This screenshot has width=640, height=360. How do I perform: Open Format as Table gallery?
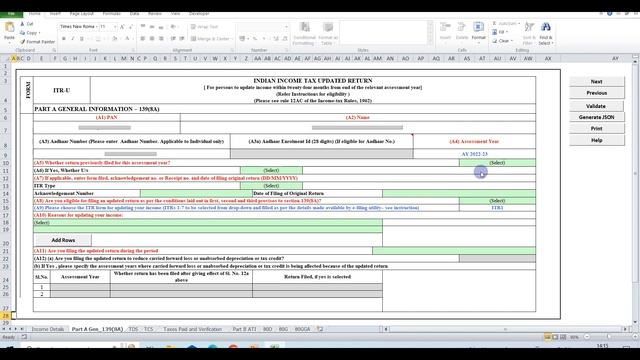327,33
